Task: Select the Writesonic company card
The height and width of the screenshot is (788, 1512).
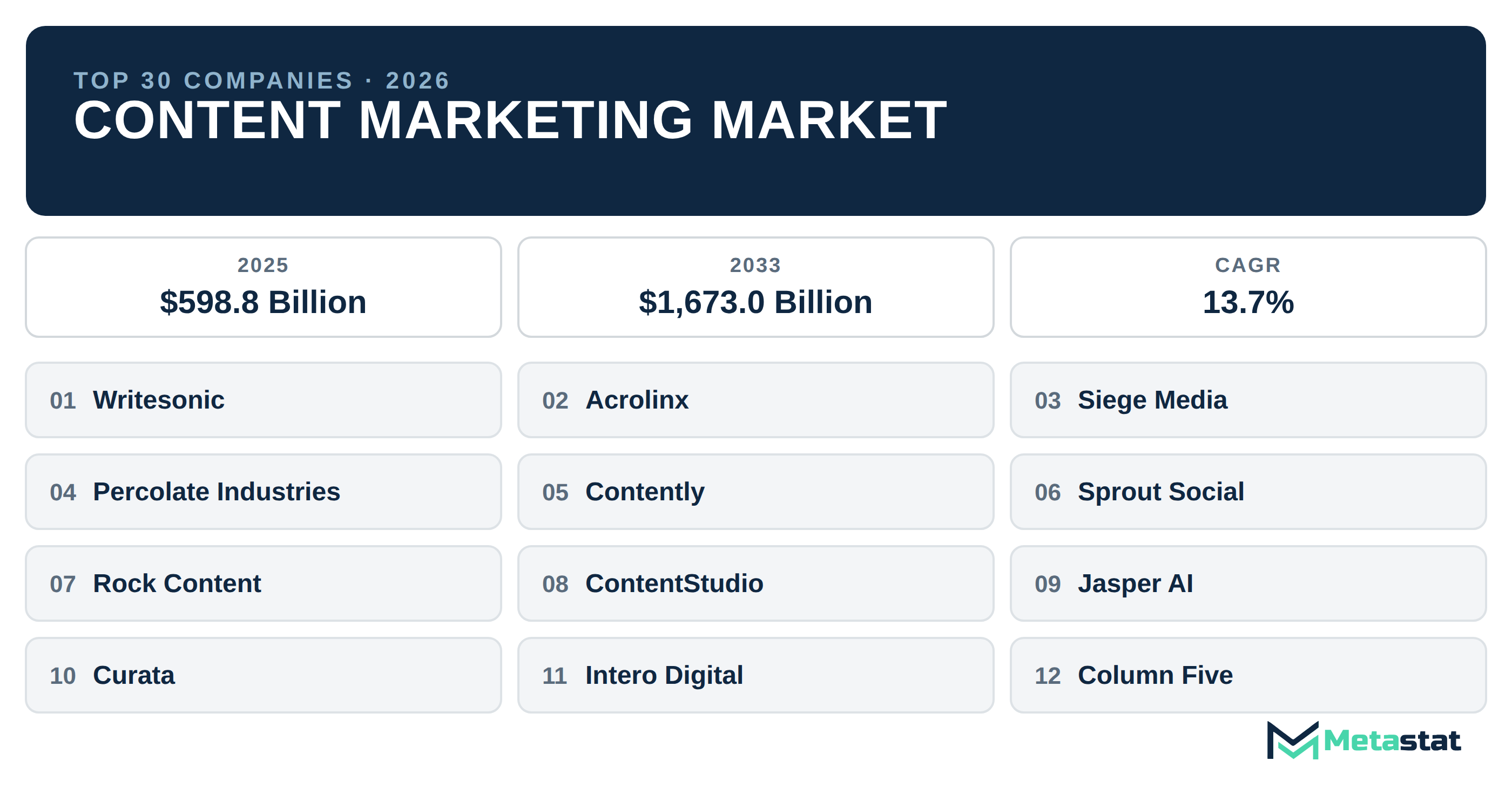Action: point(264,400)
